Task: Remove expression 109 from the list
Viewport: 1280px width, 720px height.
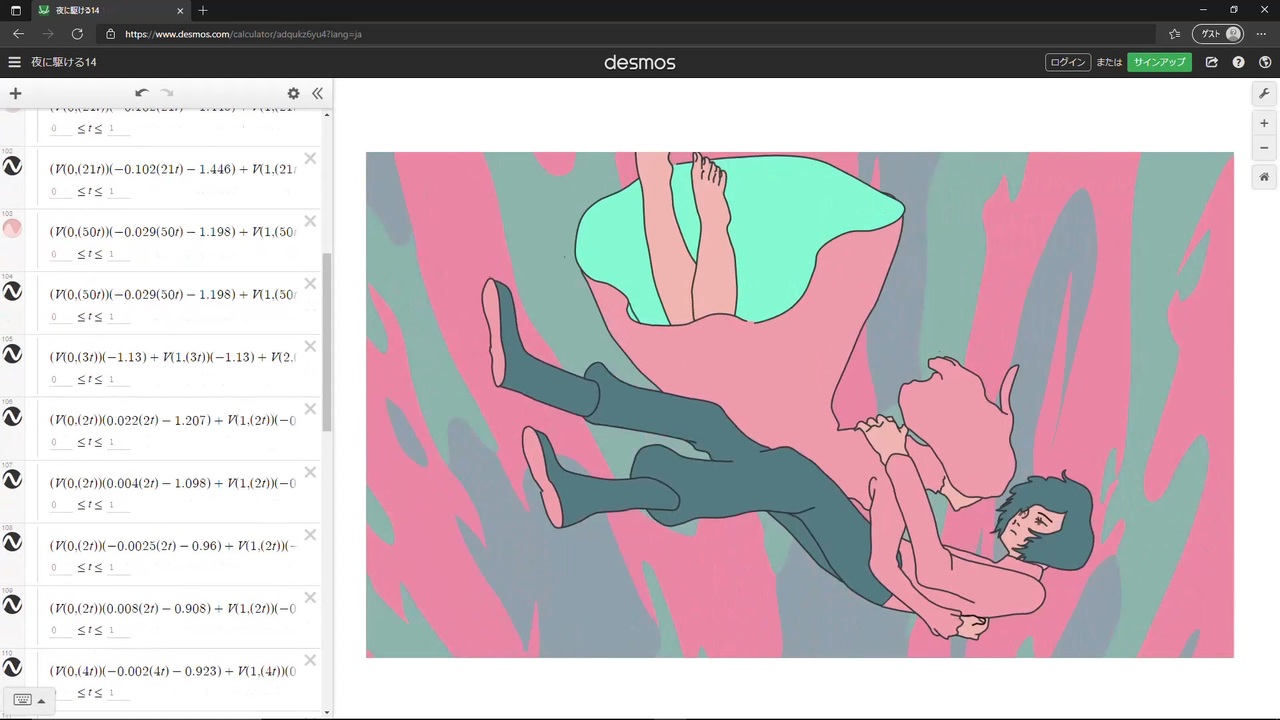Action: (310, 597)
